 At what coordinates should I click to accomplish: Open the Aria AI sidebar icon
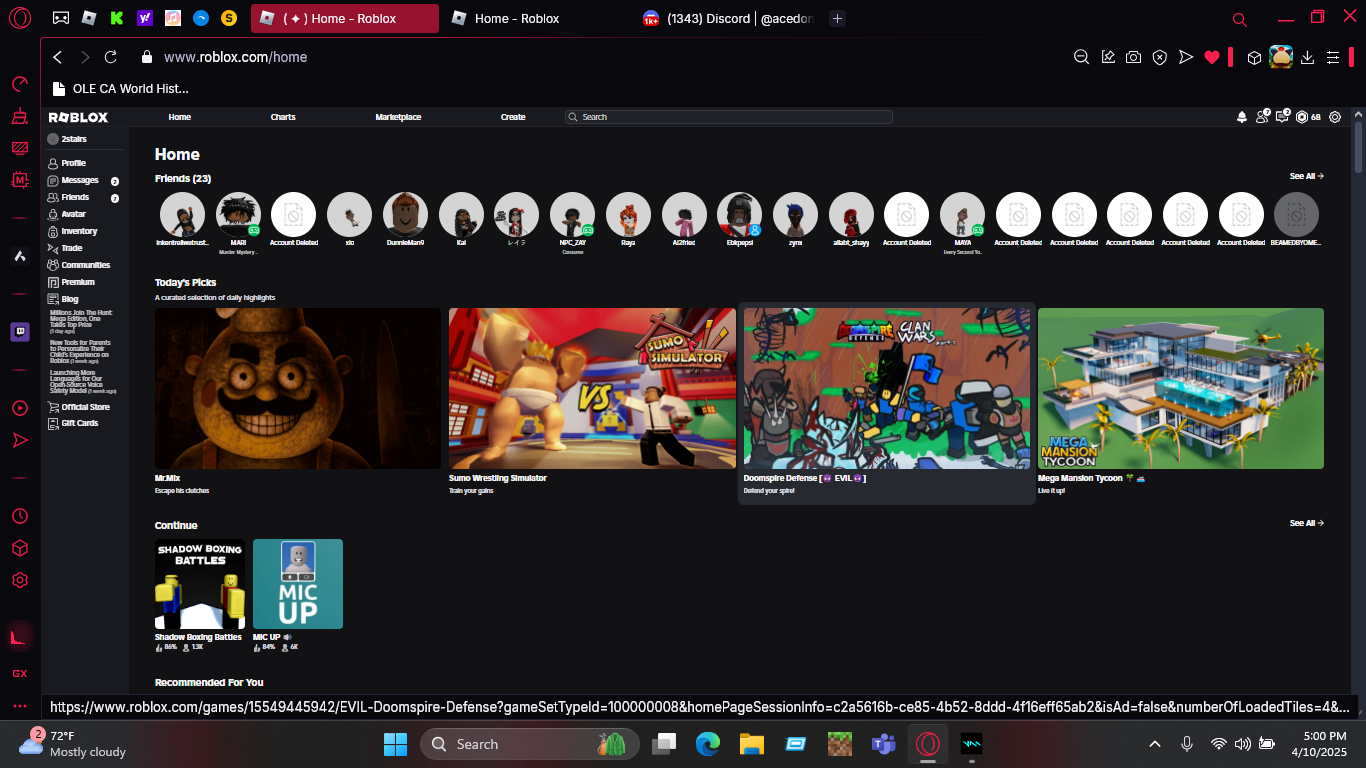20,256
